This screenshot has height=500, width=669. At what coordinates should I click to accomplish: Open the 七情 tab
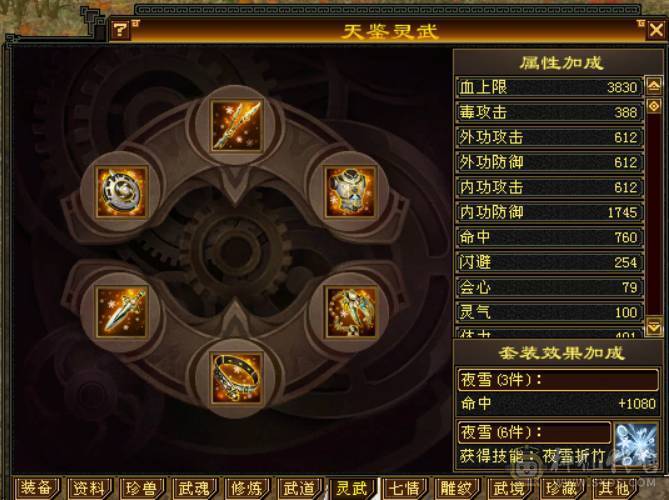coord(404,488)
